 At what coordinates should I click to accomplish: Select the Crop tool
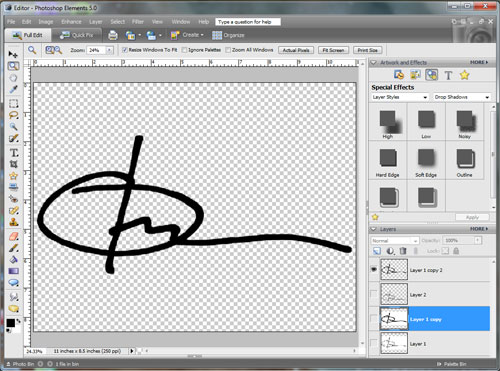13,164
